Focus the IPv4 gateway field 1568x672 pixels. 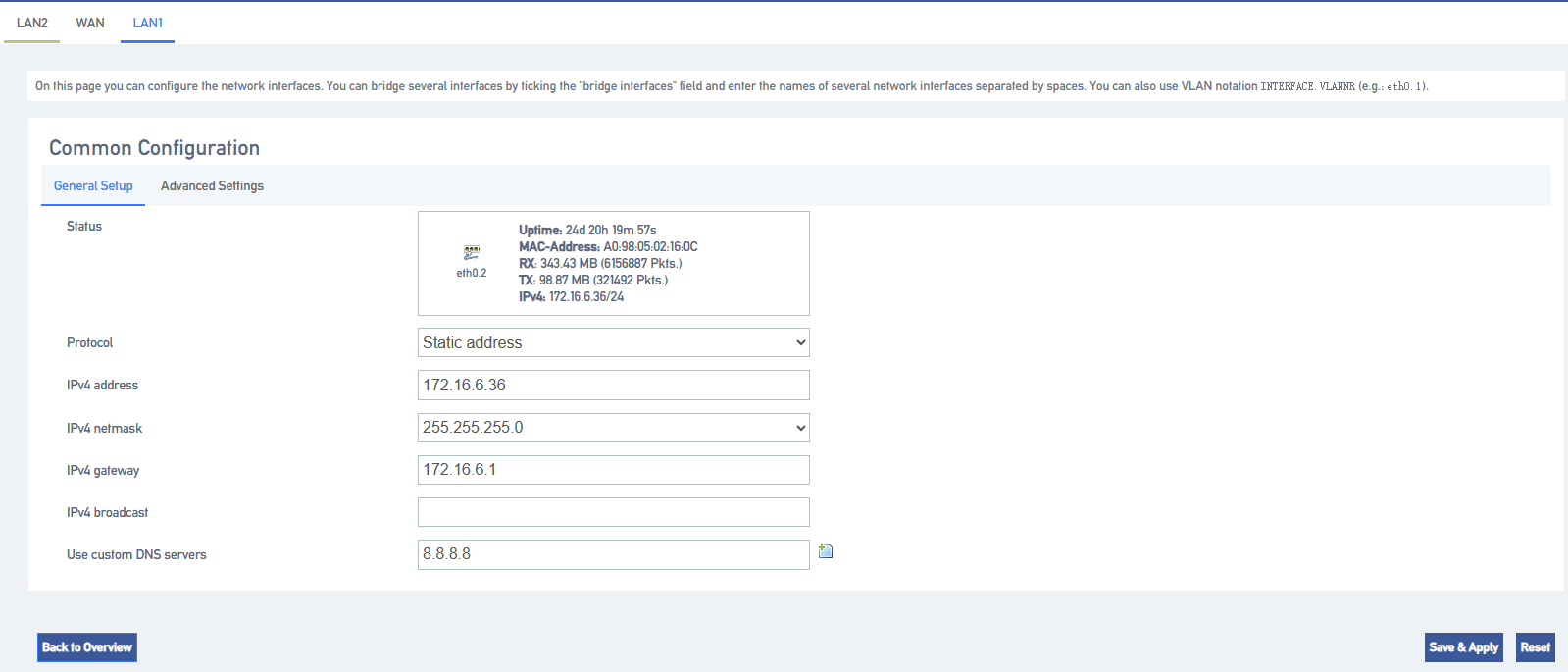(x=614, y=470)
